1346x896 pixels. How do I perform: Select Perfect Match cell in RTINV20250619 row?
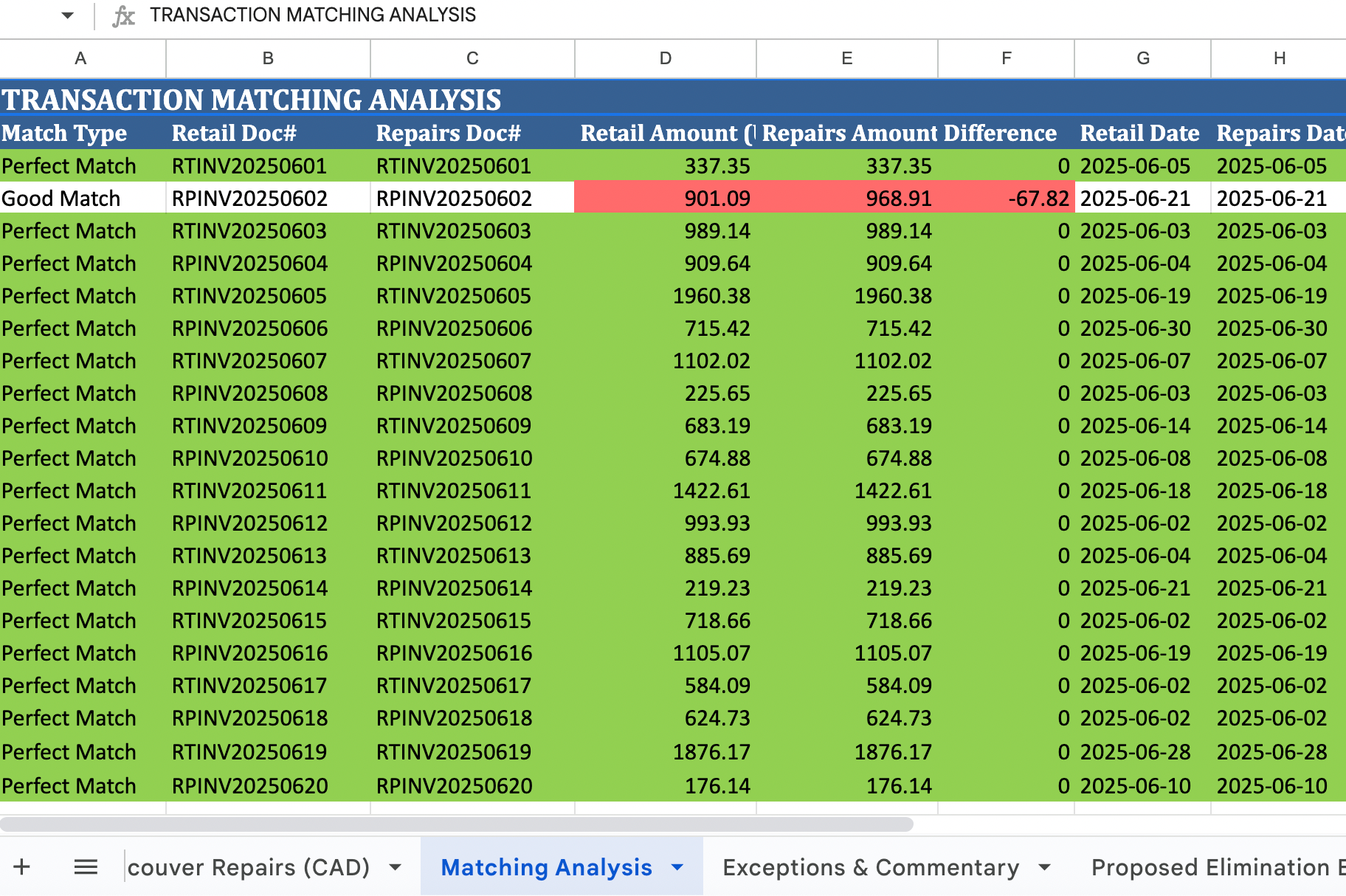[83, 751]
